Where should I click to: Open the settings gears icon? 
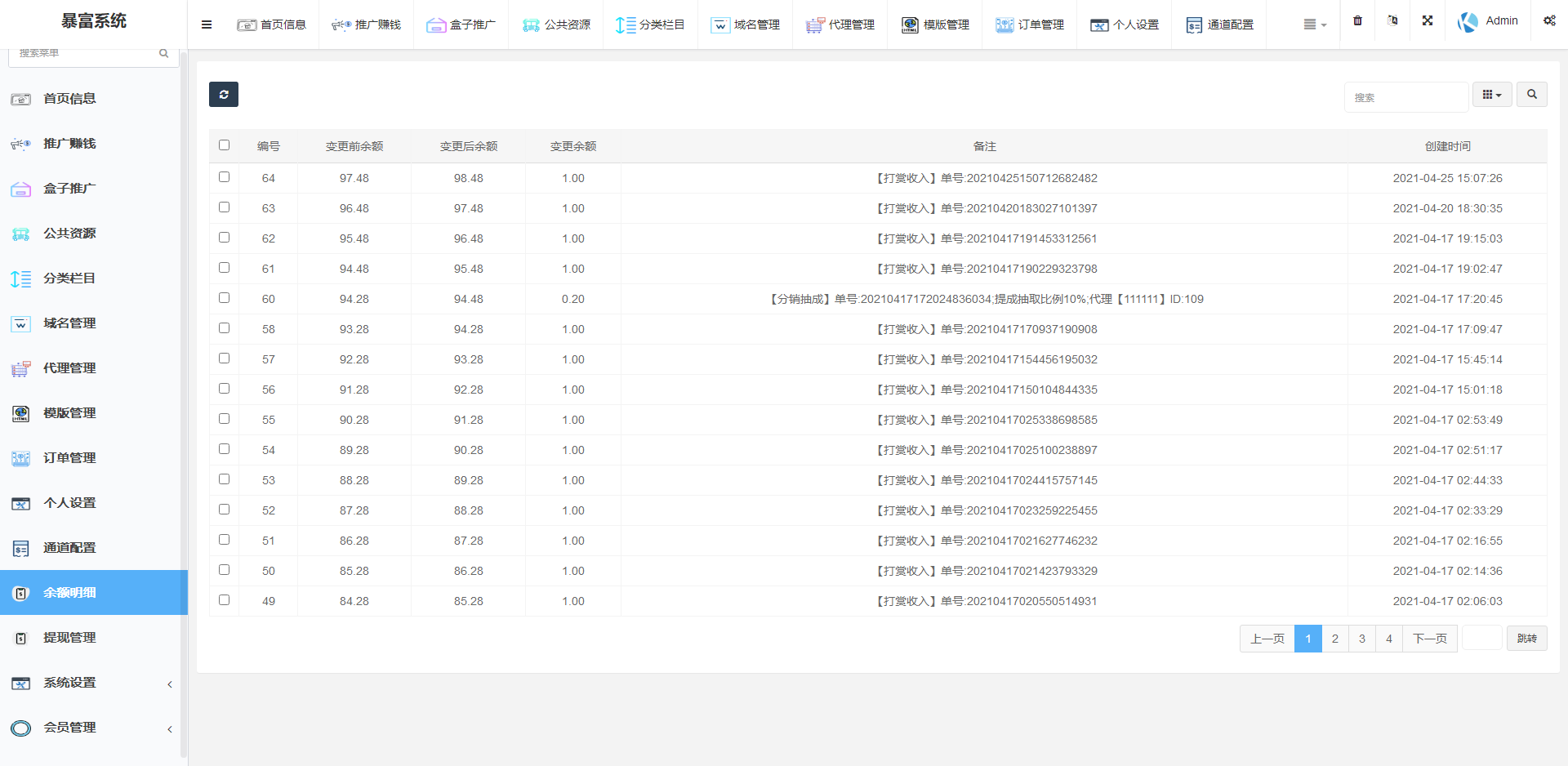click(1549, 21)
